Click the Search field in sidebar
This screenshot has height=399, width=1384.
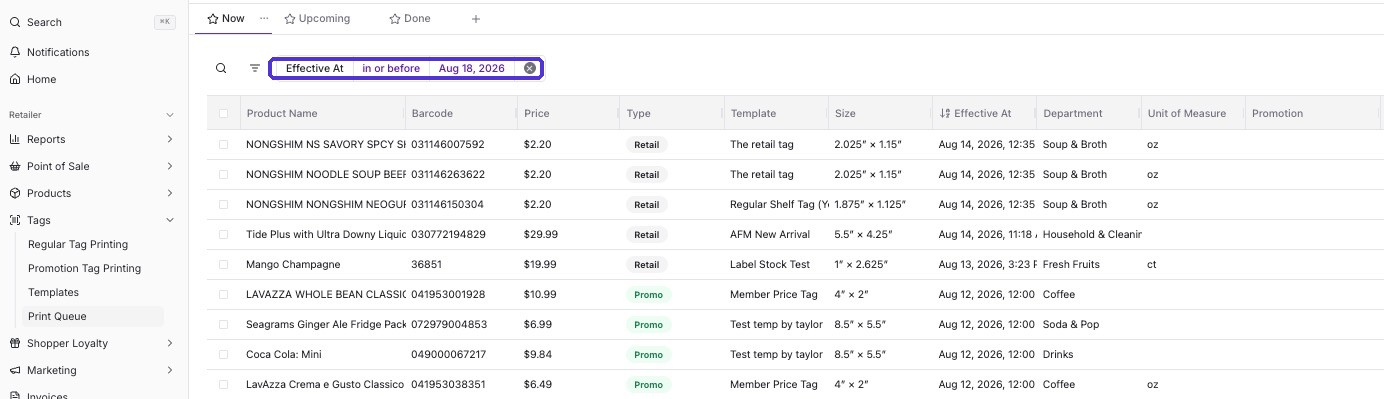tap(94, 22)
